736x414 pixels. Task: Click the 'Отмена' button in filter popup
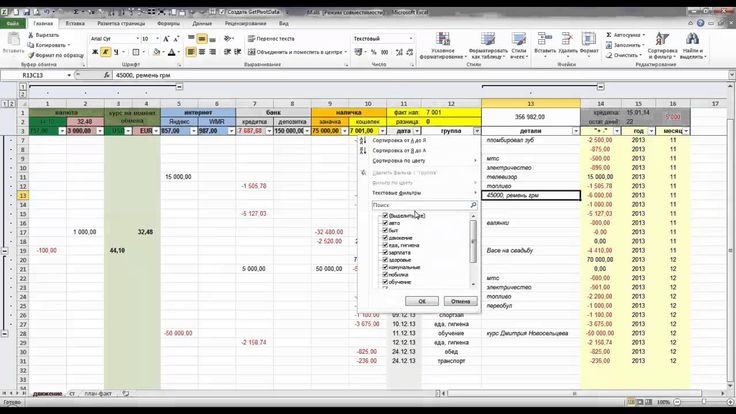pyautogui.click(x=459, y=300)
